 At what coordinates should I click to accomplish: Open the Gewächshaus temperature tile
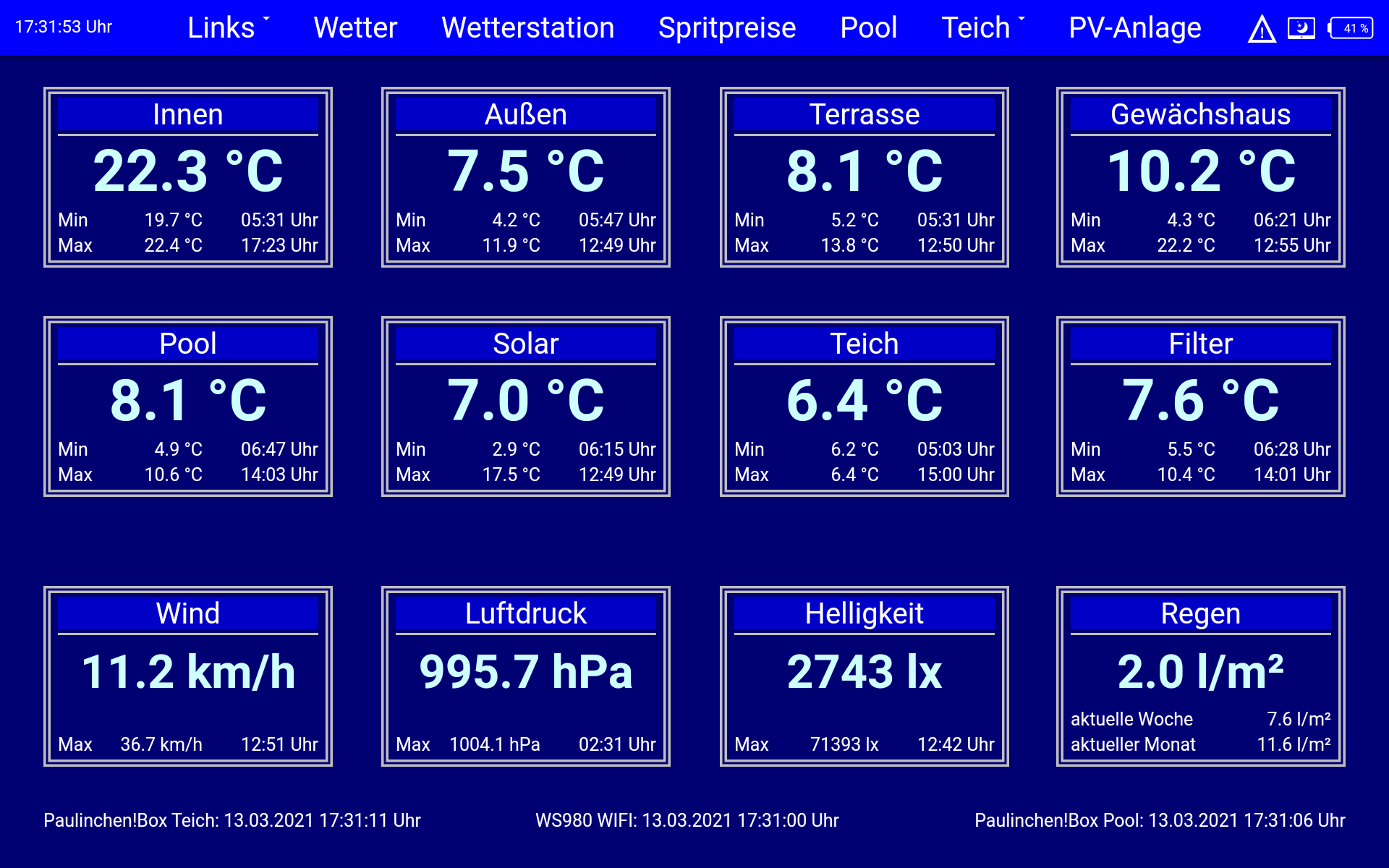tap(1200, 177)
